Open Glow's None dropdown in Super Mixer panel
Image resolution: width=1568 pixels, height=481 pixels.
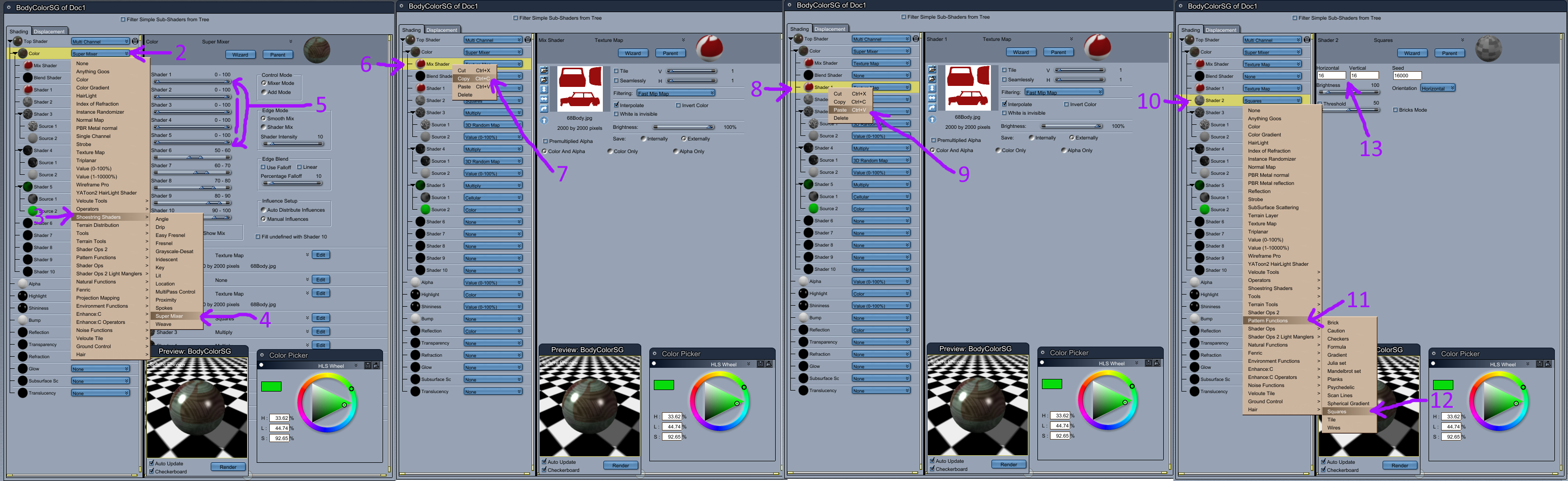pos(101,369)
